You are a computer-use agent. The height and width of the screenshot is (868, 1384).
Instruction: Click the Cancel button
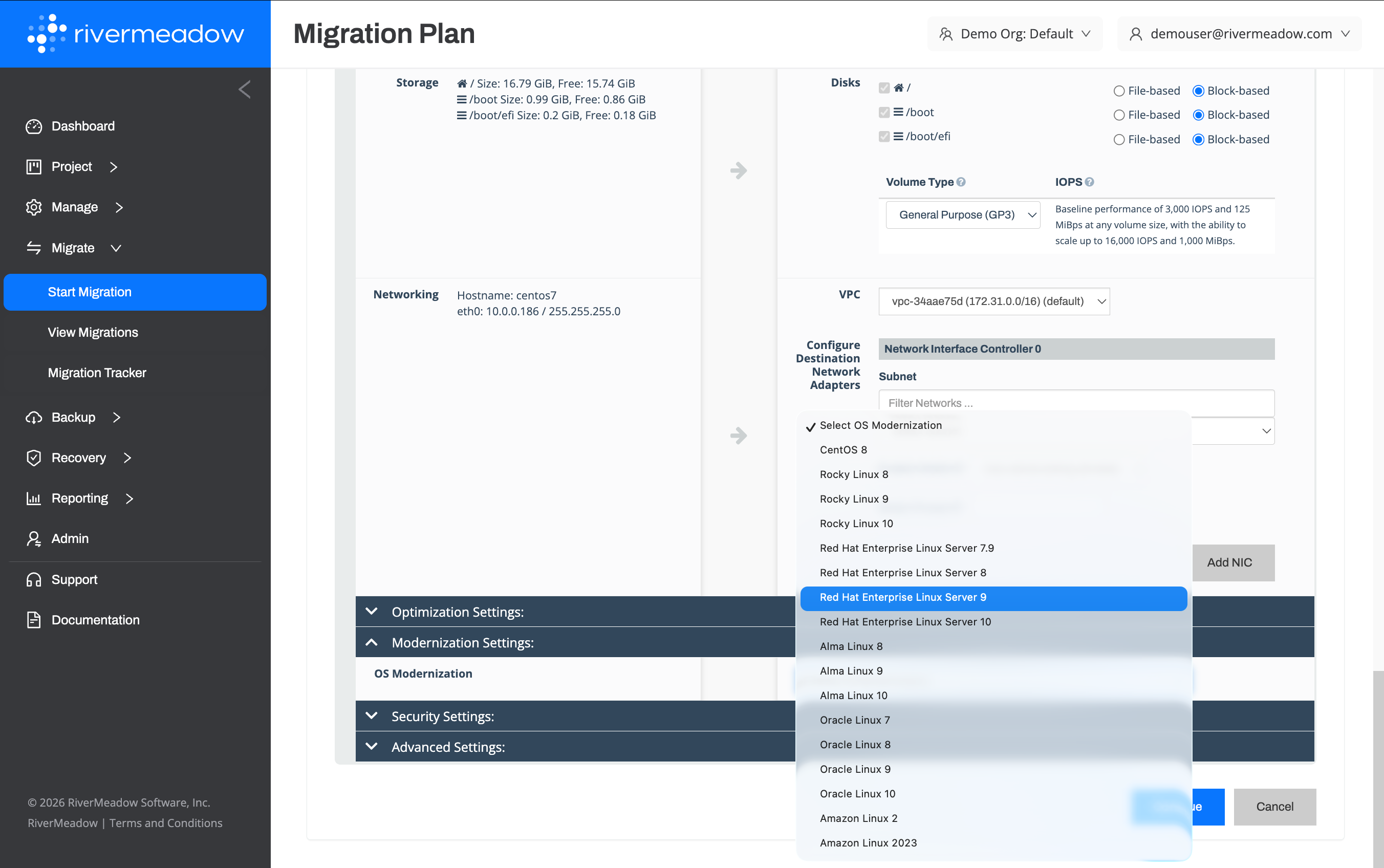tap(1274, 806)
